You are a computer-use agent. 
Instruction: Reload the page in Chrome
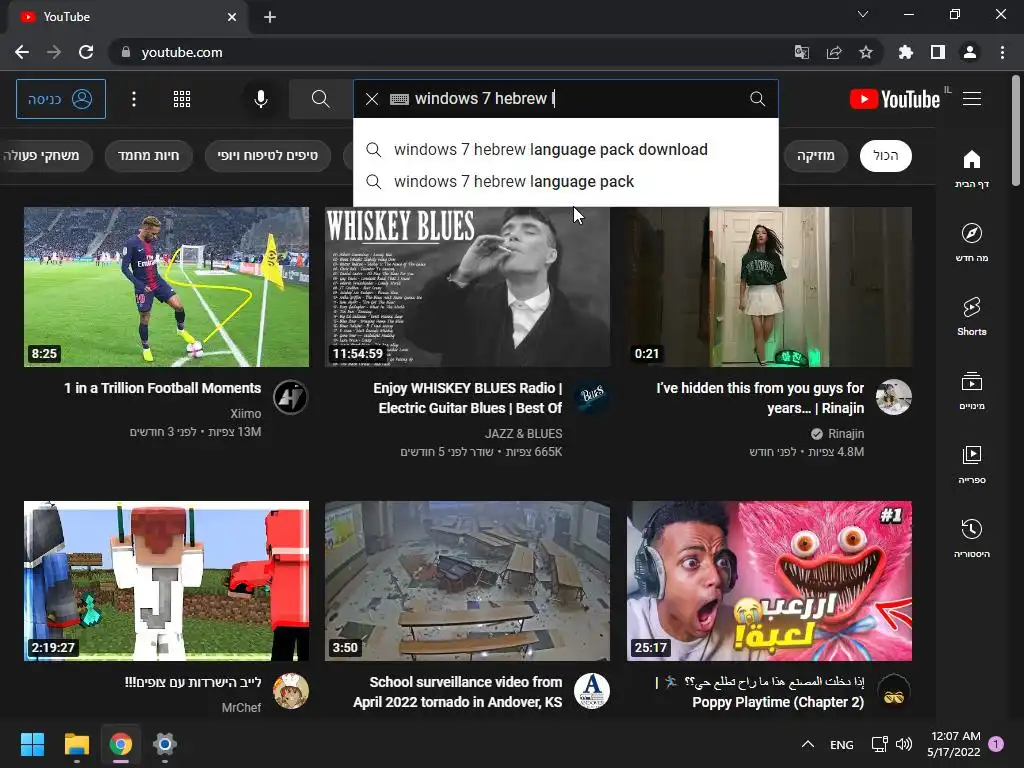tap(86, 52)
